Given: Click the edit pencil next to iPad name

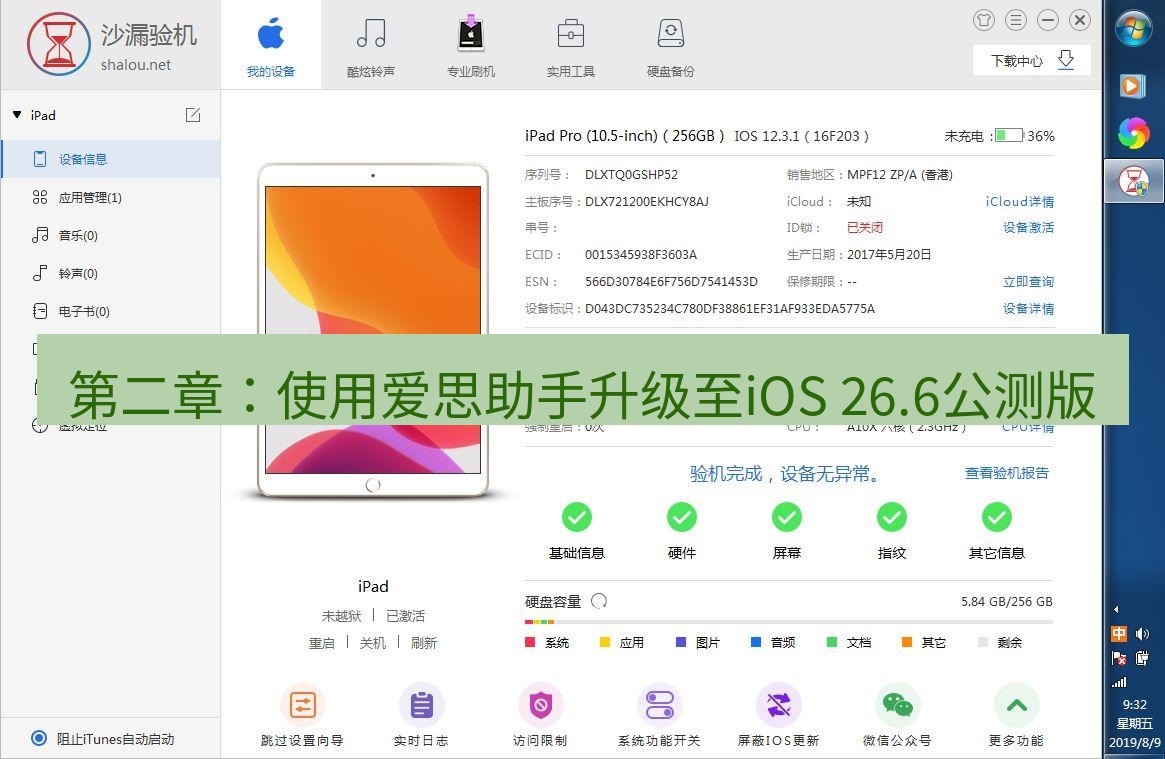Looking at the screenshot, I should pyautogui.click(x=192, y=115).
